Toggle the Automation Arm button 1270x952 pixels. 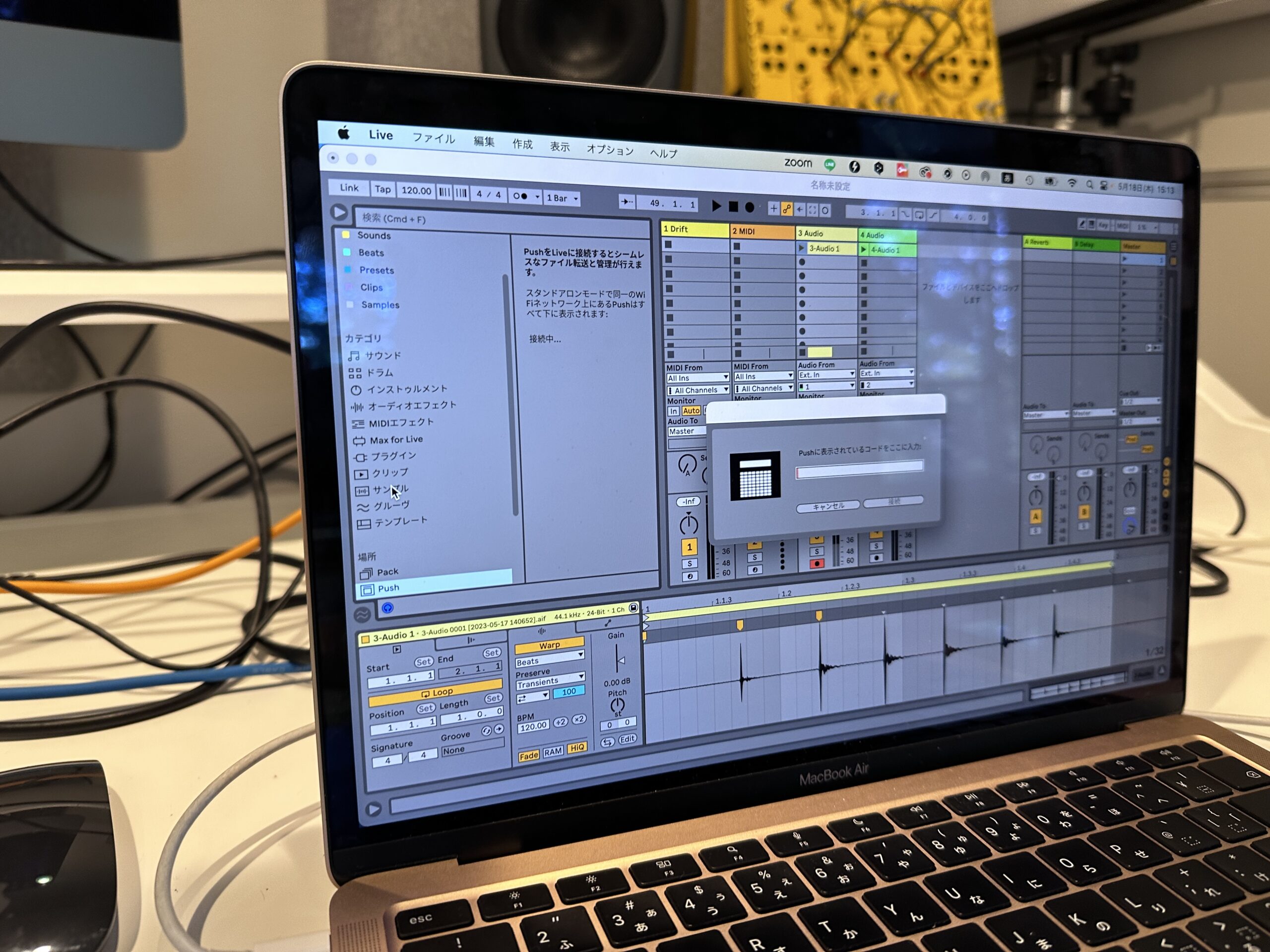(x=787, y=209)
